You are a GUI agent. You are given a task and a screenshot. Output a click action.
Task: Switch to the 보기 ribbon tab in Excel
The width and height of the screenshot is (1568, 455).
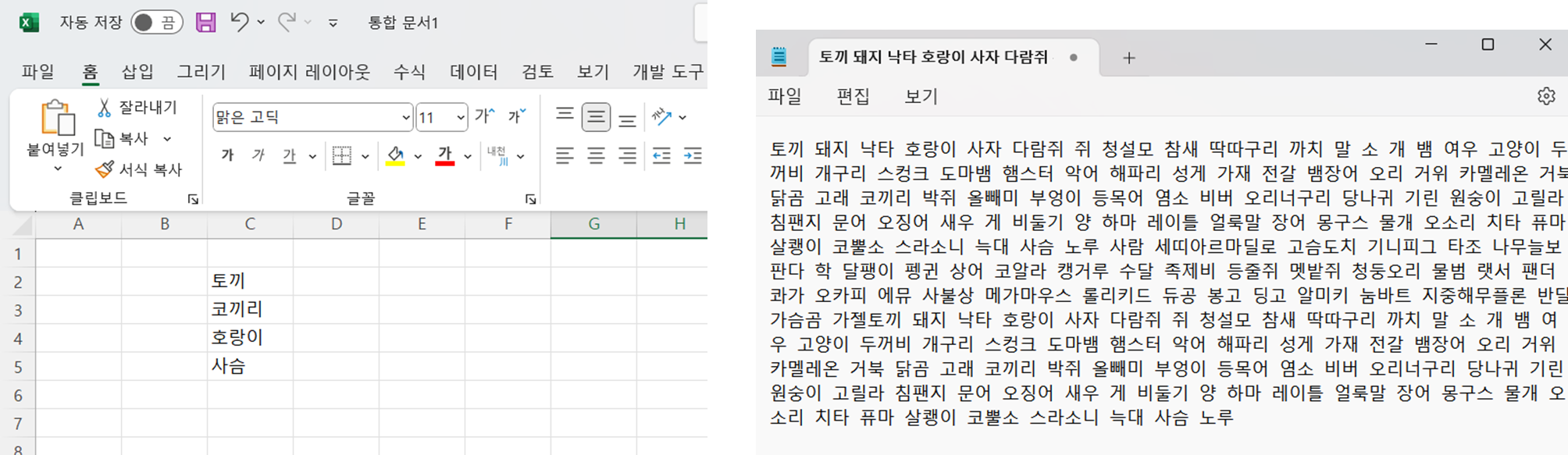coord(593,72)
